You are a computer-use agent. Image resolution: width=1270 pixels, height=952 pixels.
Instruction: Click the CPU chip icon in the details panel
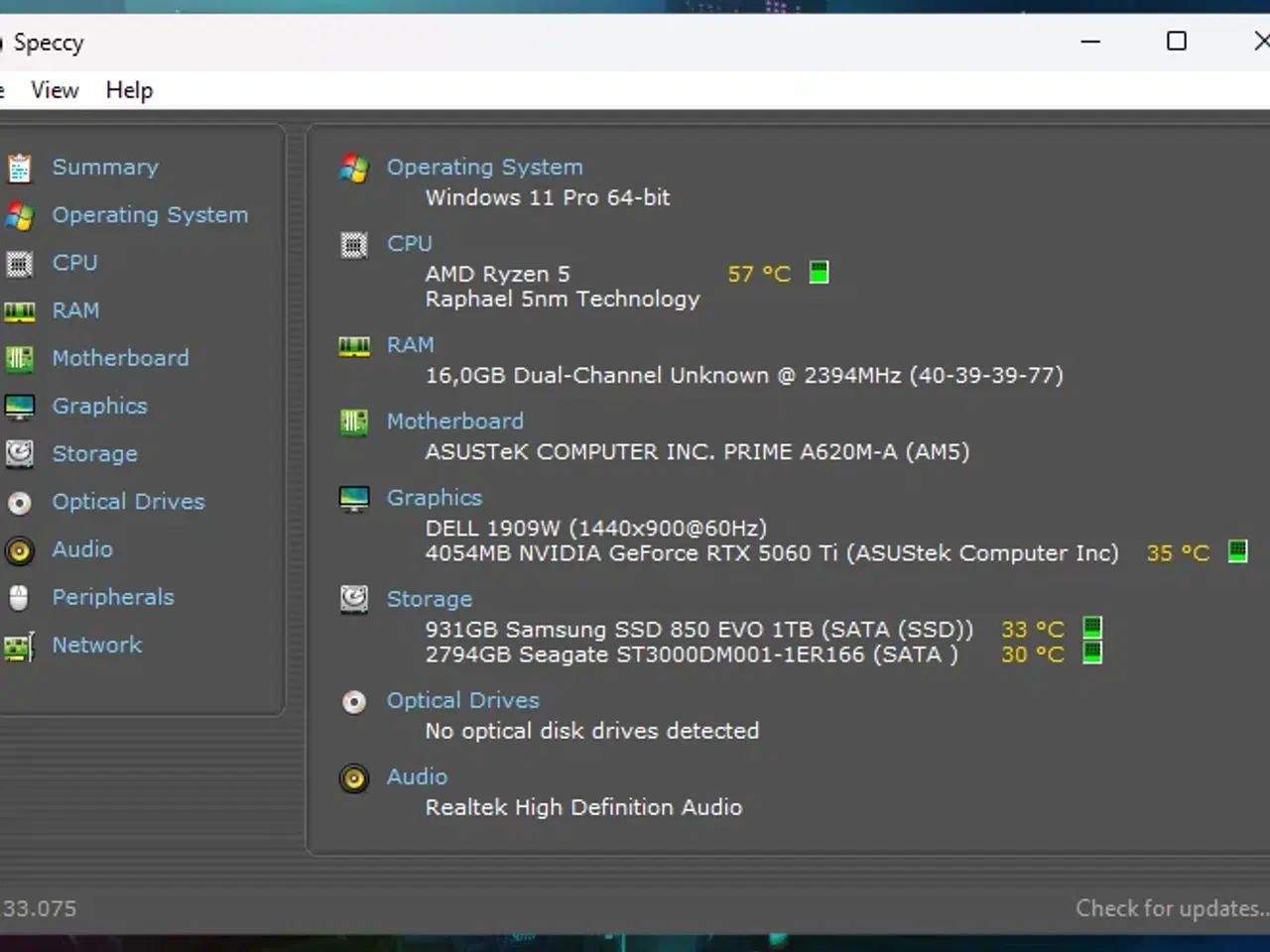[354, 244]
